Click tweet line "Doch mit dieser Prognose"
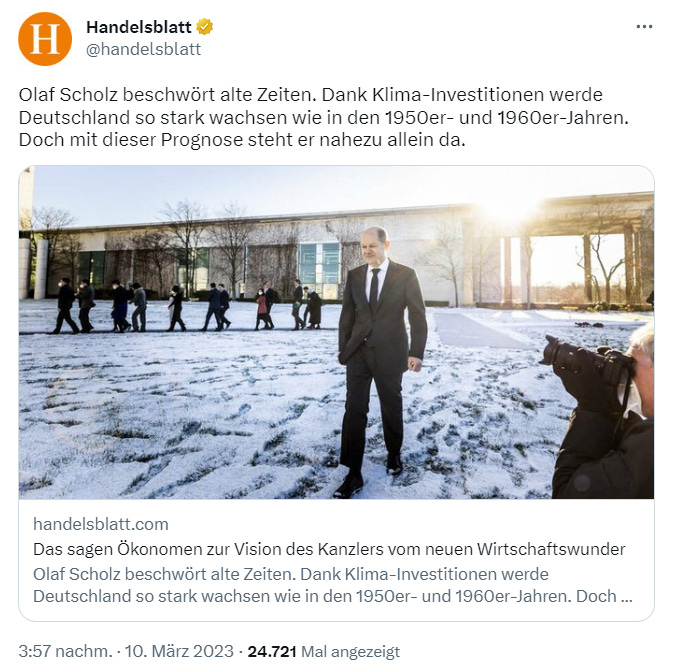673x667 pixels. point(242,140)
